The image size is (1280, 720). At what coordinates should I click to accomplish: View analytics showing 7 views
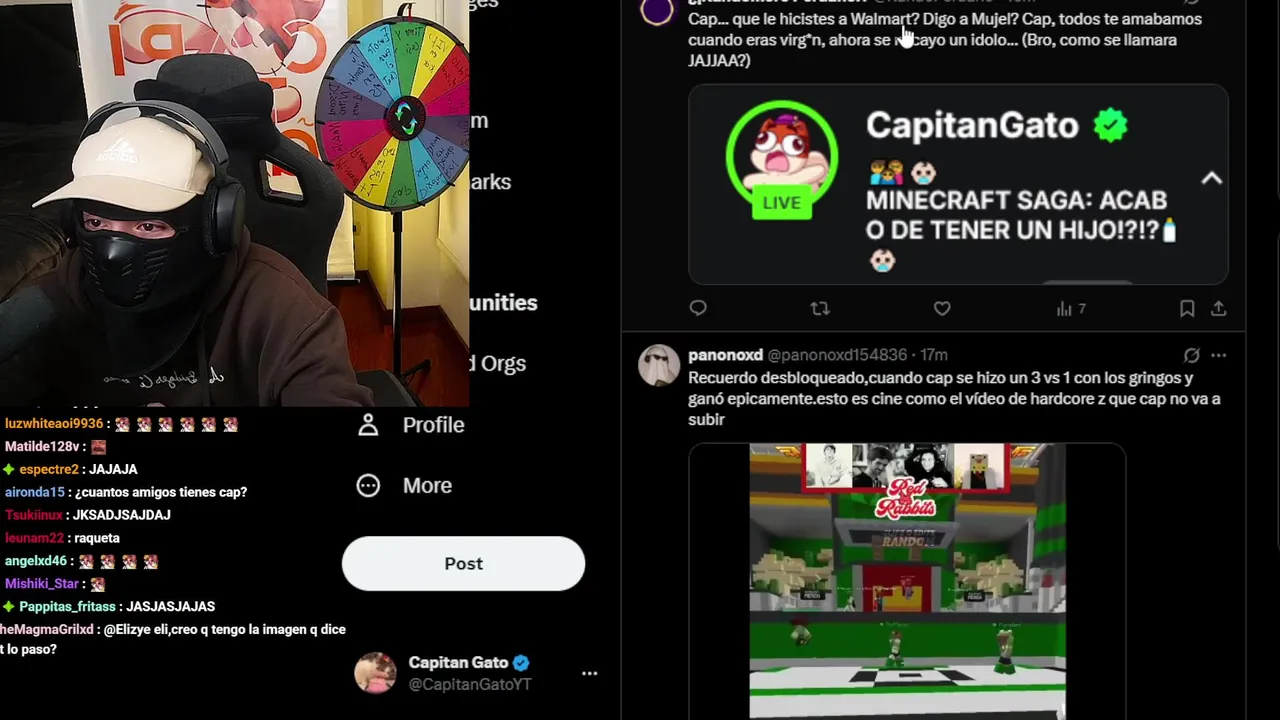(1071, 309)
